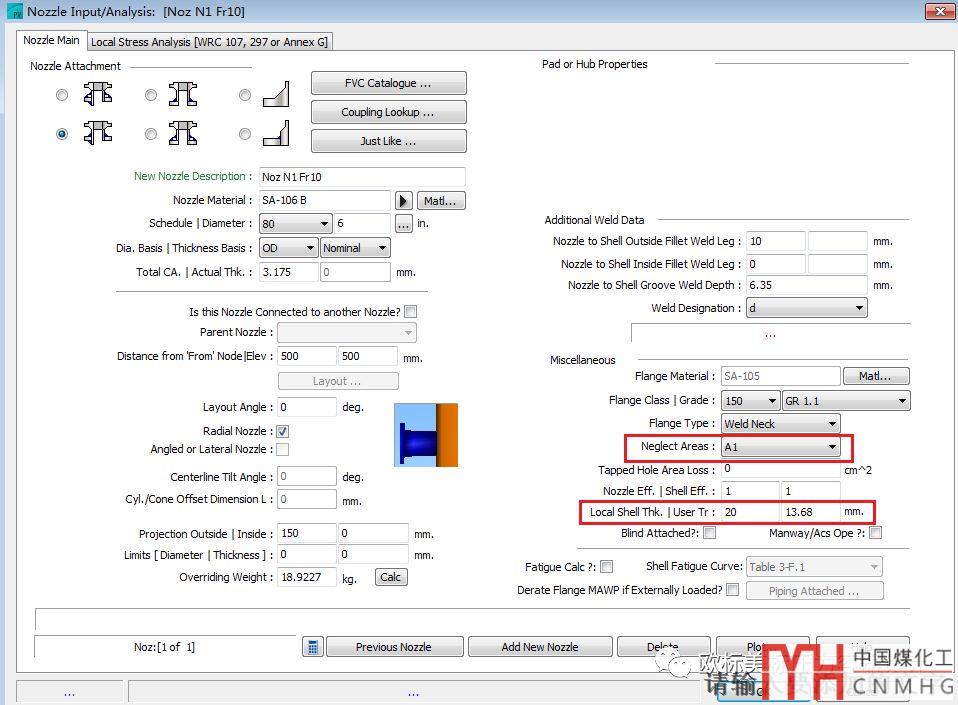Select the first top-row nozzle attachment radio
The height and width of the screenshot is (705, 958).
[x=62, y=95]
